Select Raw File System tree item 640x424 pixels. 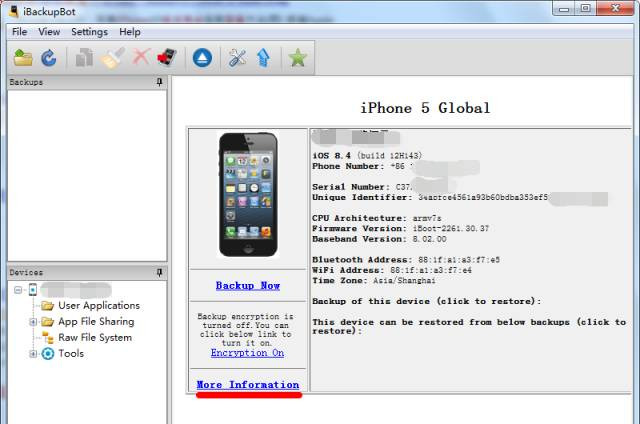pos(95,337)
